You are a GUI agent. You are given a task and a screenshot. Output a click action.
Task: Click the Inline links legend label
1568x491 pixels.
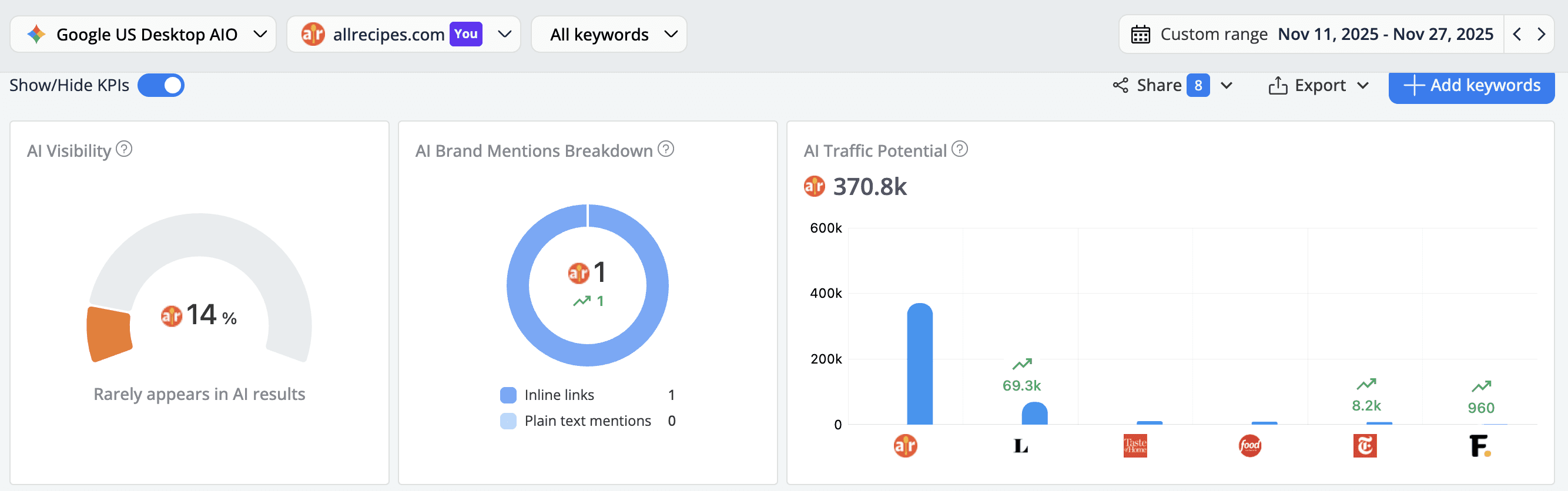pos(559,395)
